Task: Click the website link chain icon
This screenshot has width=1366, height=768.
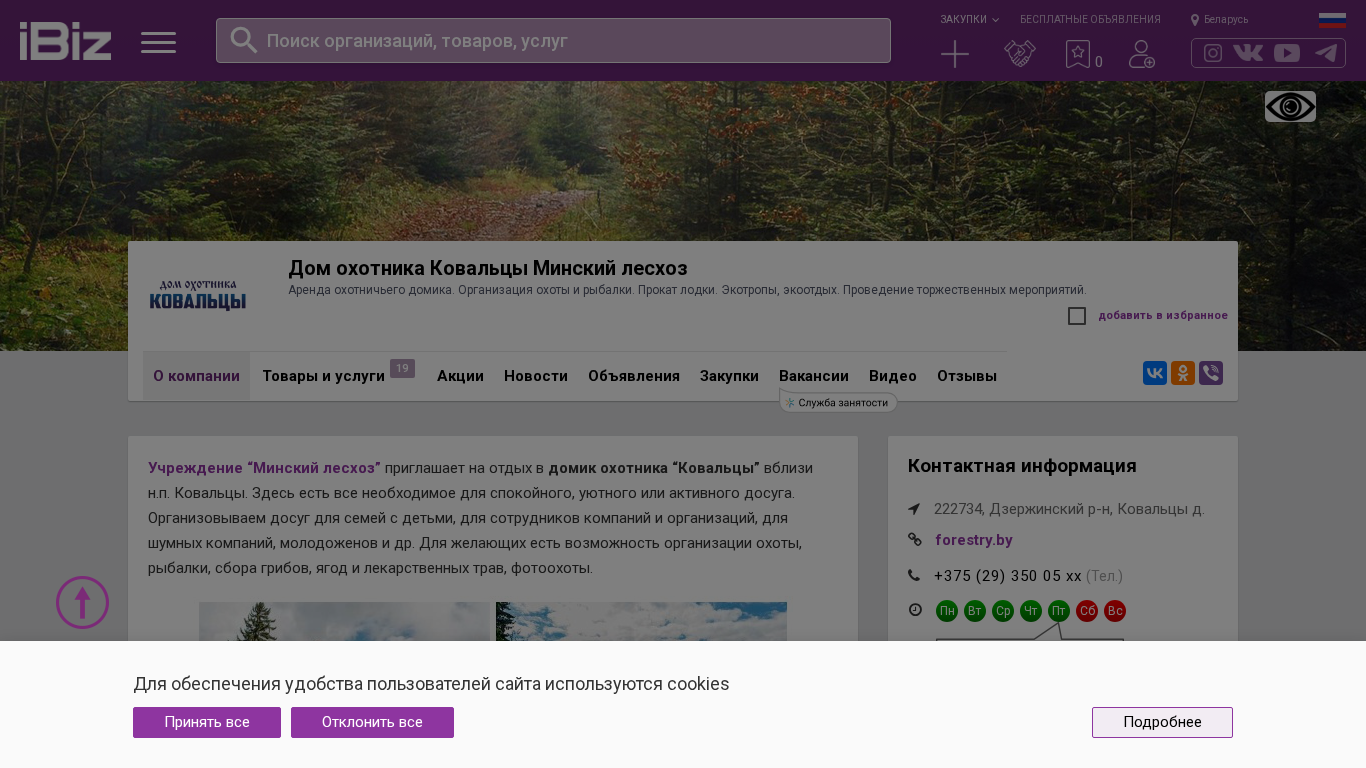Action: [914, 540]
